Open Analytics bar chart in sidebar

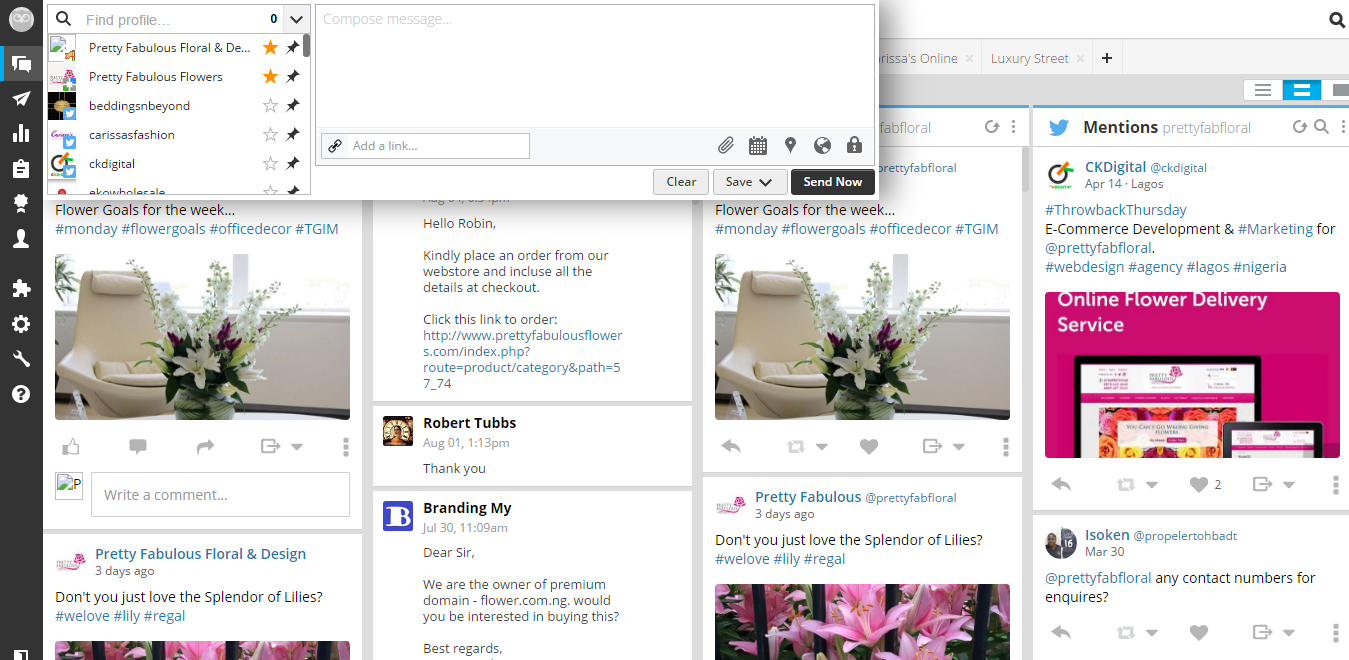point(21,134)
